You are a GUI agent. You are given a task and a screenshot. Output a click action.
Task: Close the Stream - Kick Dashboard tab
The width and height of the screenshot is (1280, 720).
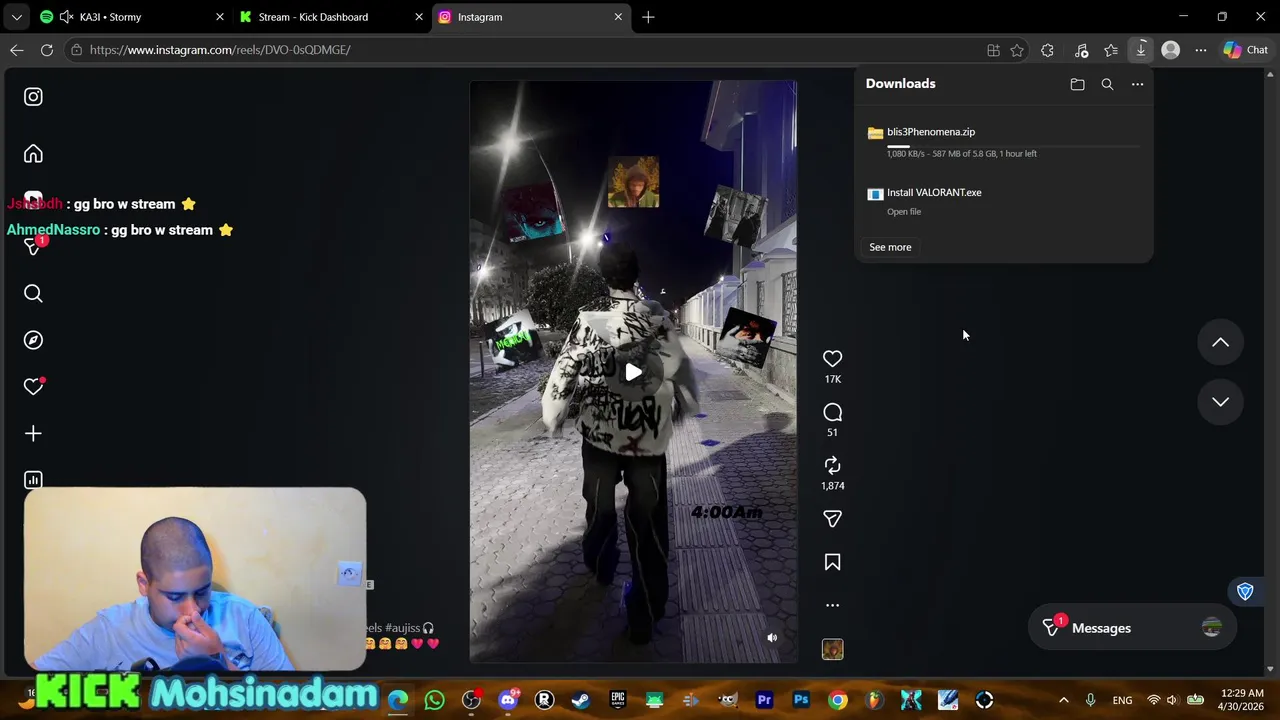click(419, 17)
